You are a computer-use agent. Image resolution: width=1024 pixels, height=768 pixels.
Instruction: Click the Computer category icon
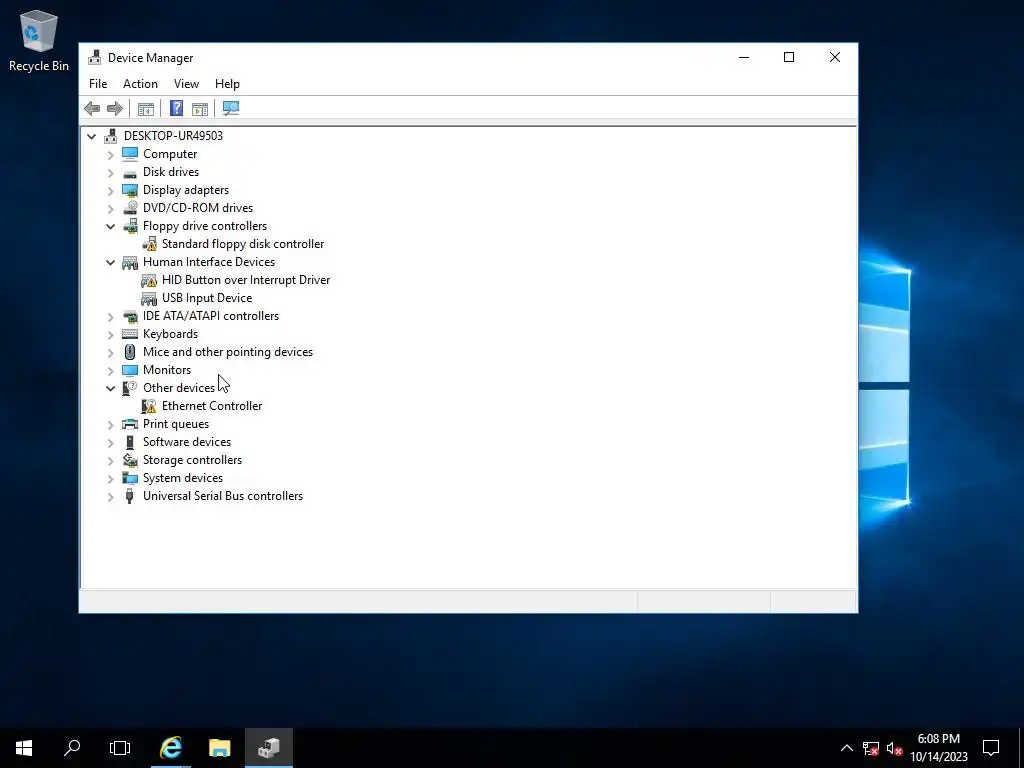click(130, 154)
